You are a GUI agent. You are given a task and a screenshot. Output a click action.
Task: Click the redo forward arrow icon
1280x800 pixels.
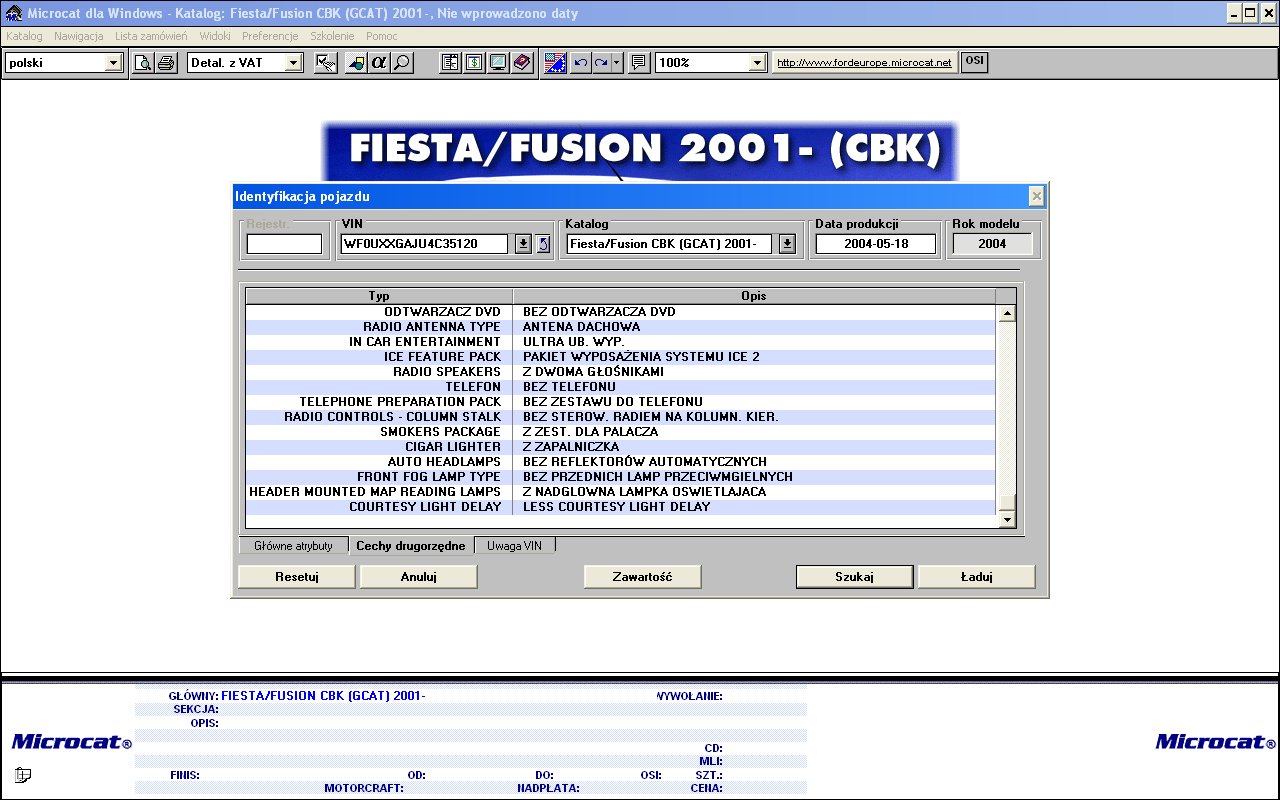tap(601, 63)
